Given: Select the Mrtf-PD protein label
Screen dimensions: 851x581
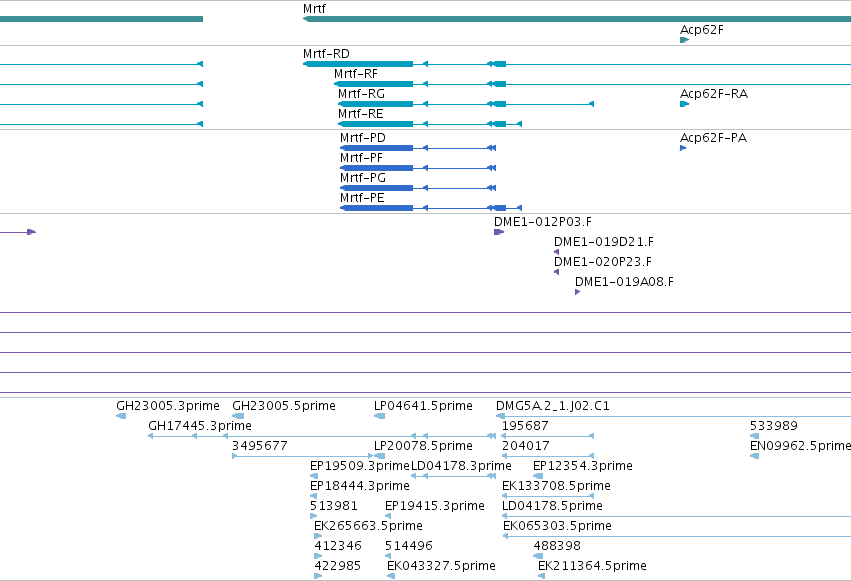Looking at the screenshot, I should pos(363,138).
